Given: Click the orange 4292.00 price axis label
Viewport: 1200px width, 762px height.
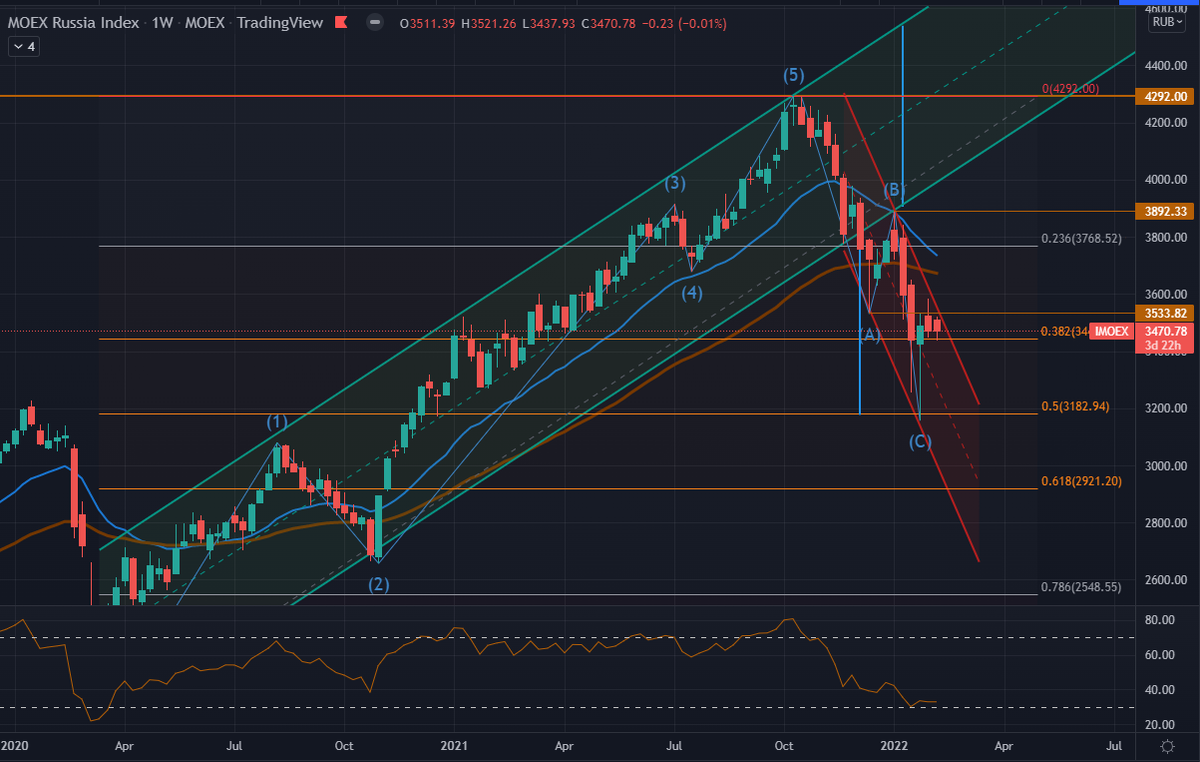Looking at the screenshot, I should [1166, 97].
